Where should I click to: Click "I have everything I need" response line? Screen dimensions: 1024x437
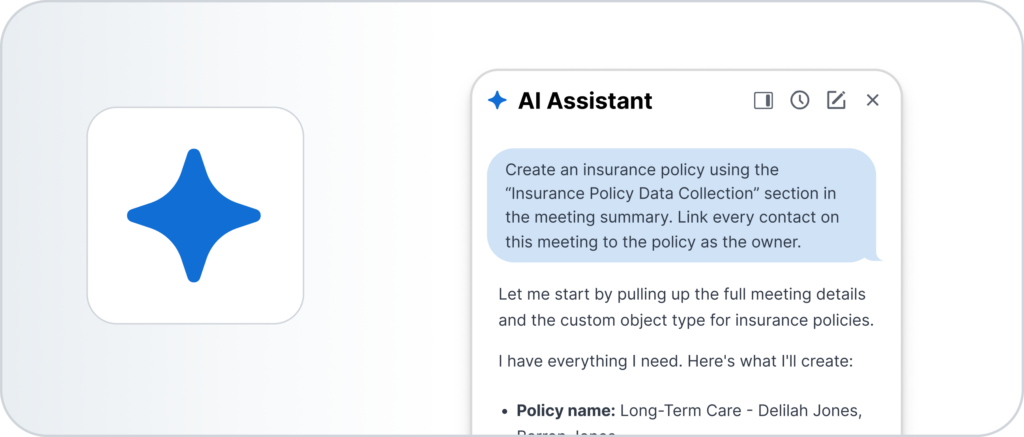tap(676, 361)
